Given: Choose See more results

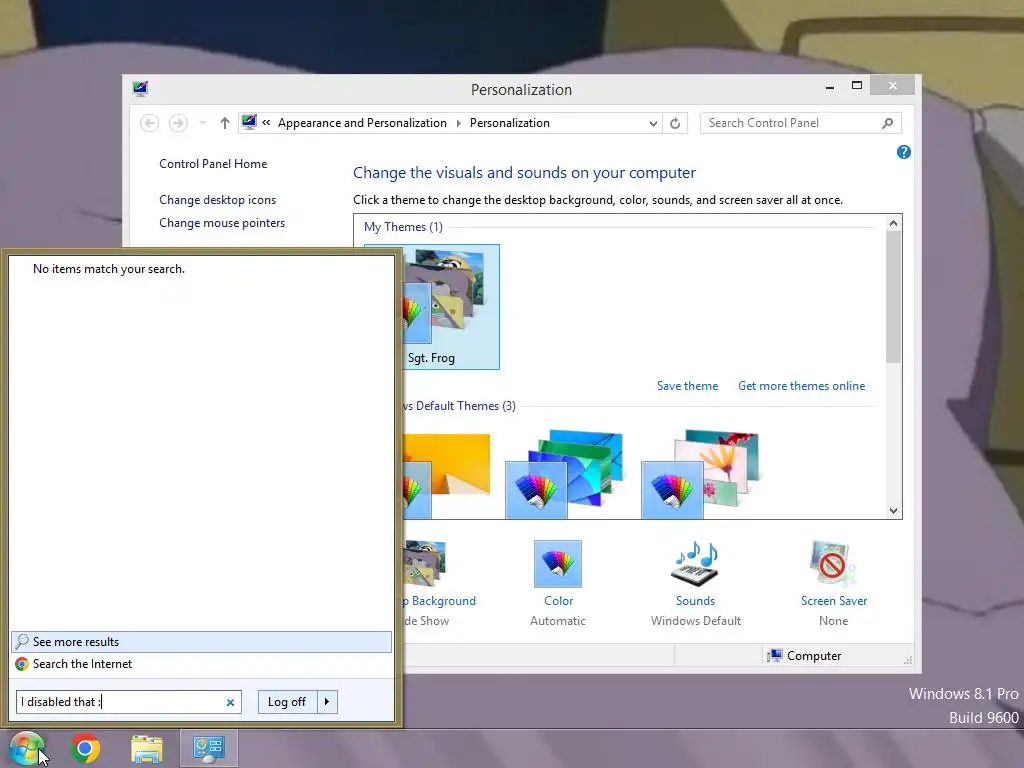Looking at the screenshot, I should 201,642.
